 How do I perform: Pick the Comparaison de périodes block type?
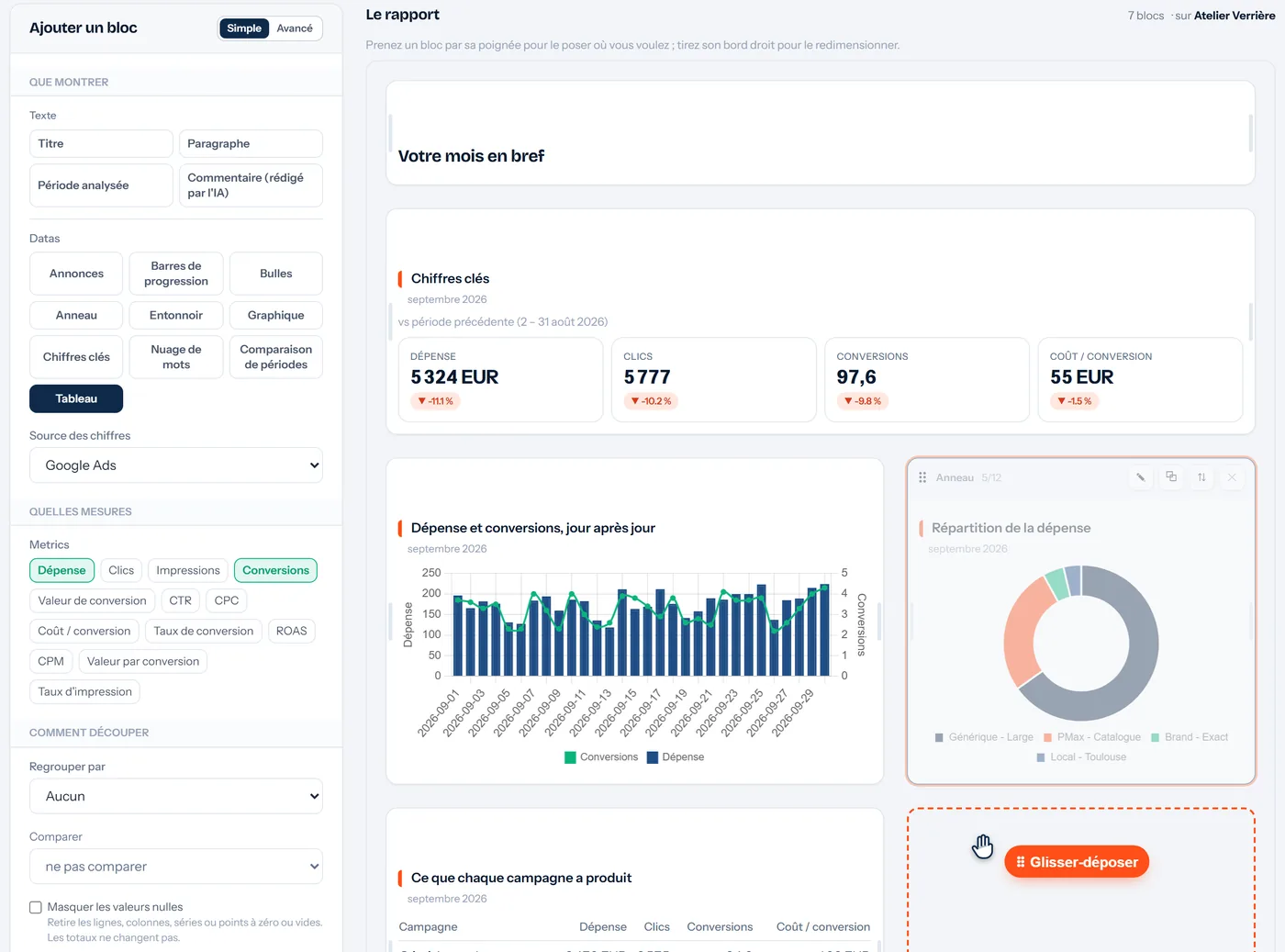[x=275, y=357]
